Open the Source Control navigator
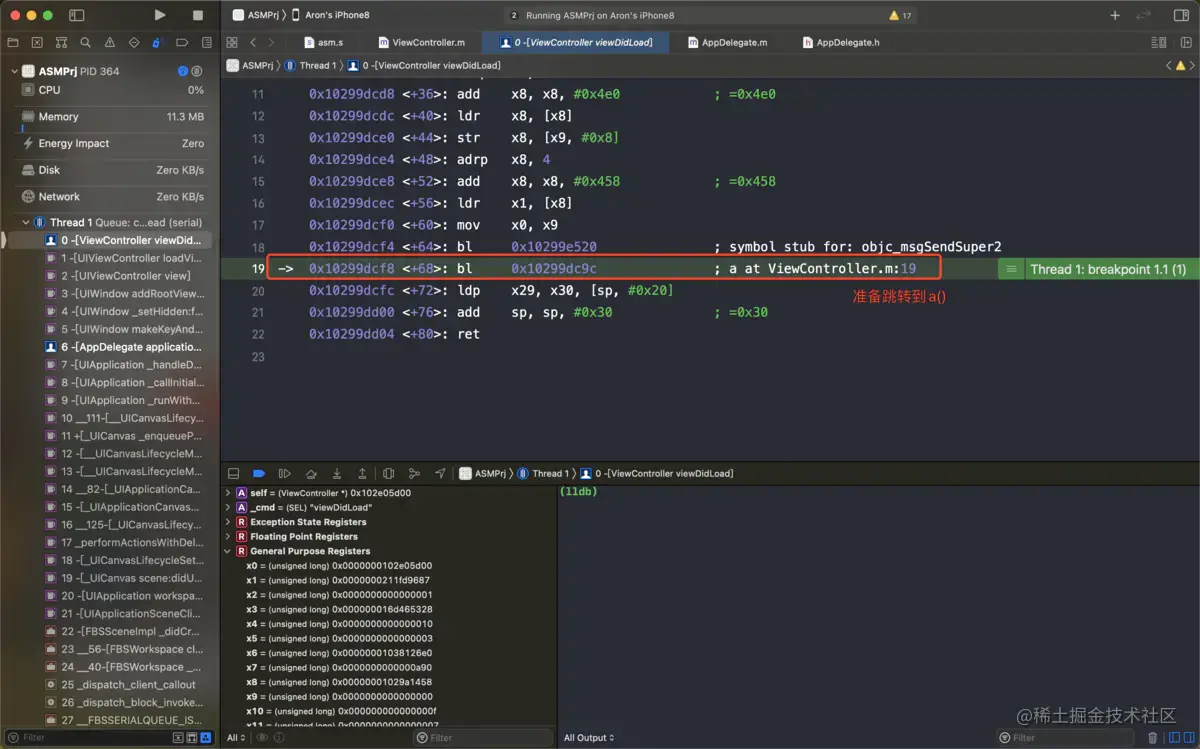Image resolution: width=1200 pixels, height=749 pixels. 37,43
